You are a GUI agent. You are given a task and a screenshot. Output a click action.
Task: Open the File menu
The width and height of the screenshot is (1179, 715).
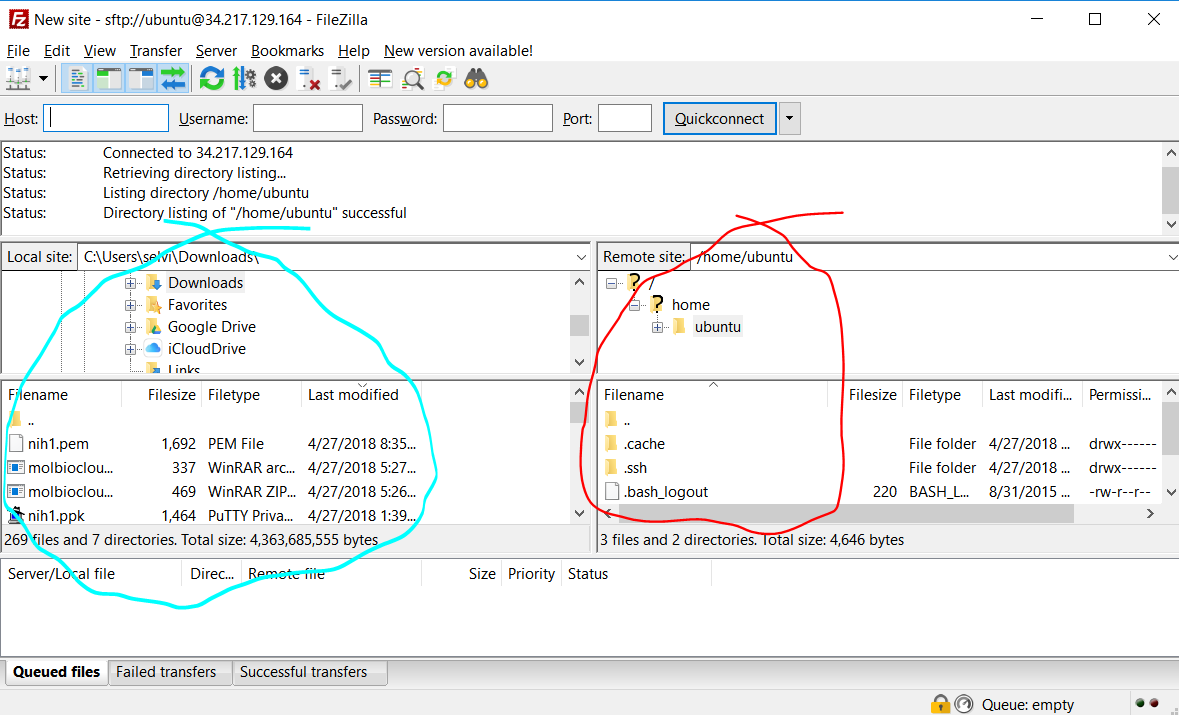tap(18, 50)
